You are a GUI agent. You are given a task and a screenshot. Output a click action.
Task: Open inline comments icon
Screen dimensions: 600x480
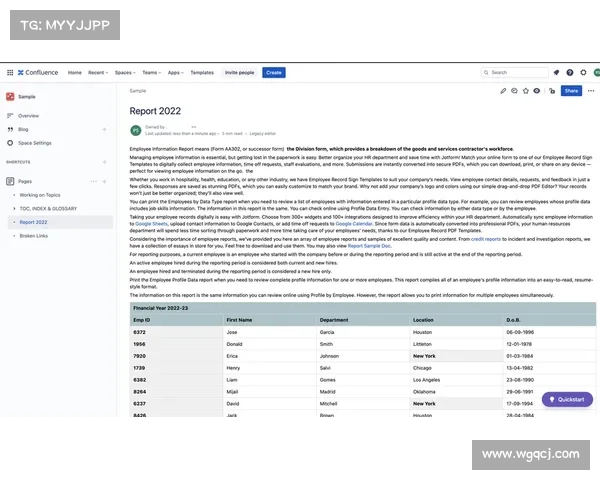tap(514, 91)
